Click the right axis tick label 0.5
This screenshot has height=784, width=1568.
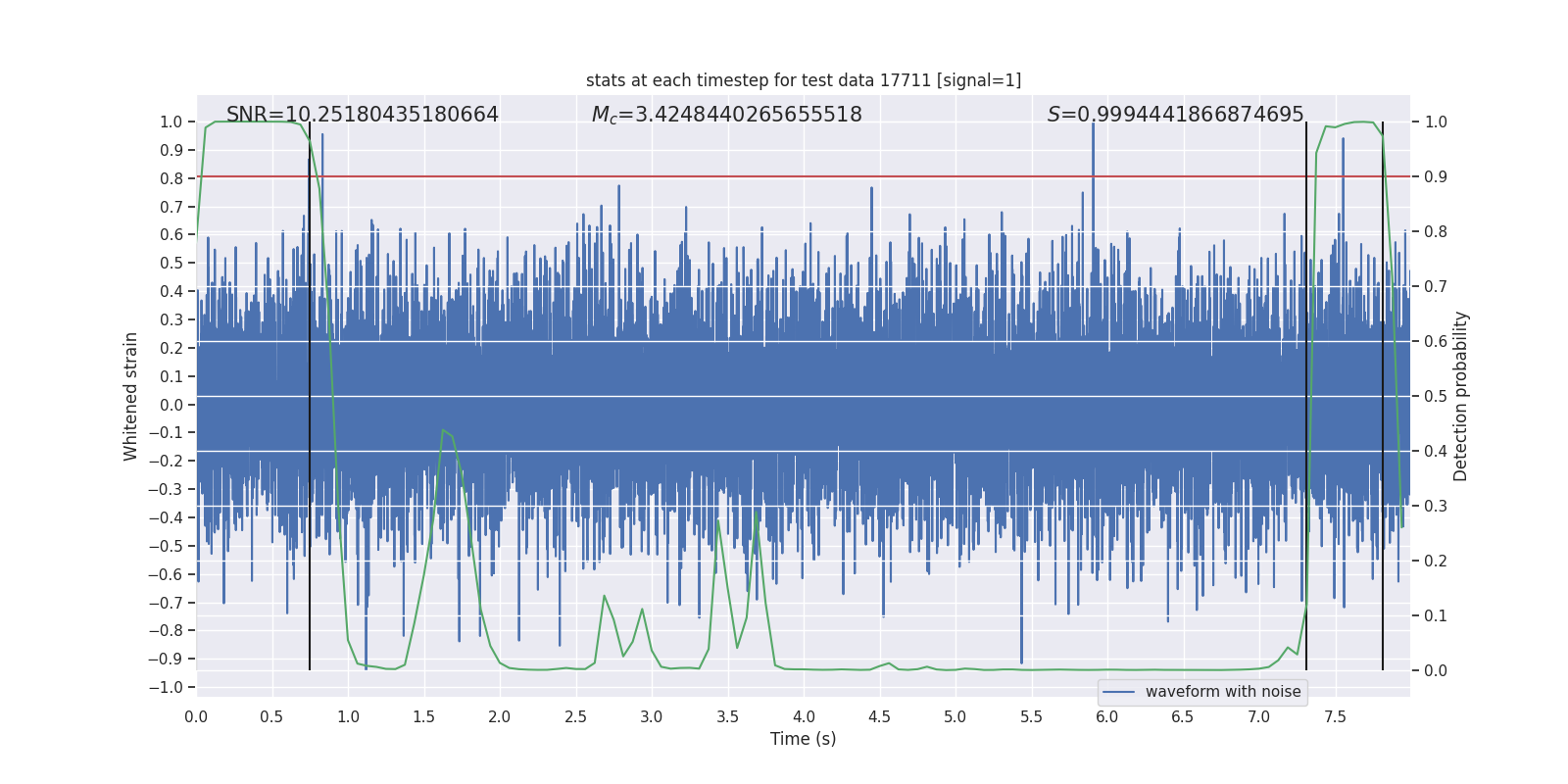(x=1436, y=396)
